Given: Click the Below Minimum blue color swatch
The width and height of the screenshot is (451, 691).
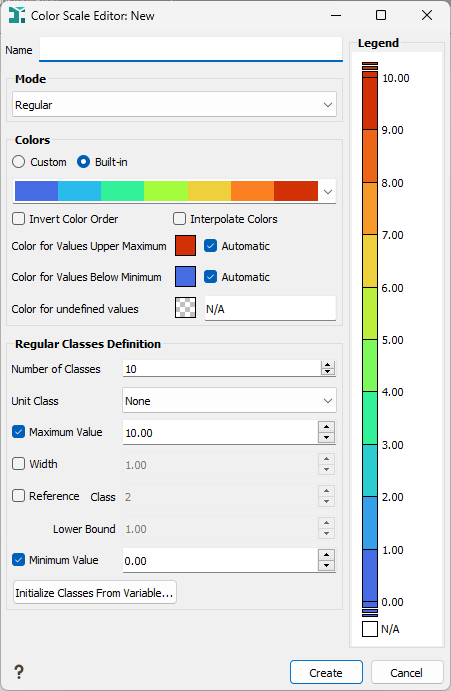Looking at the screenshot, I should [x=186, y=276].
